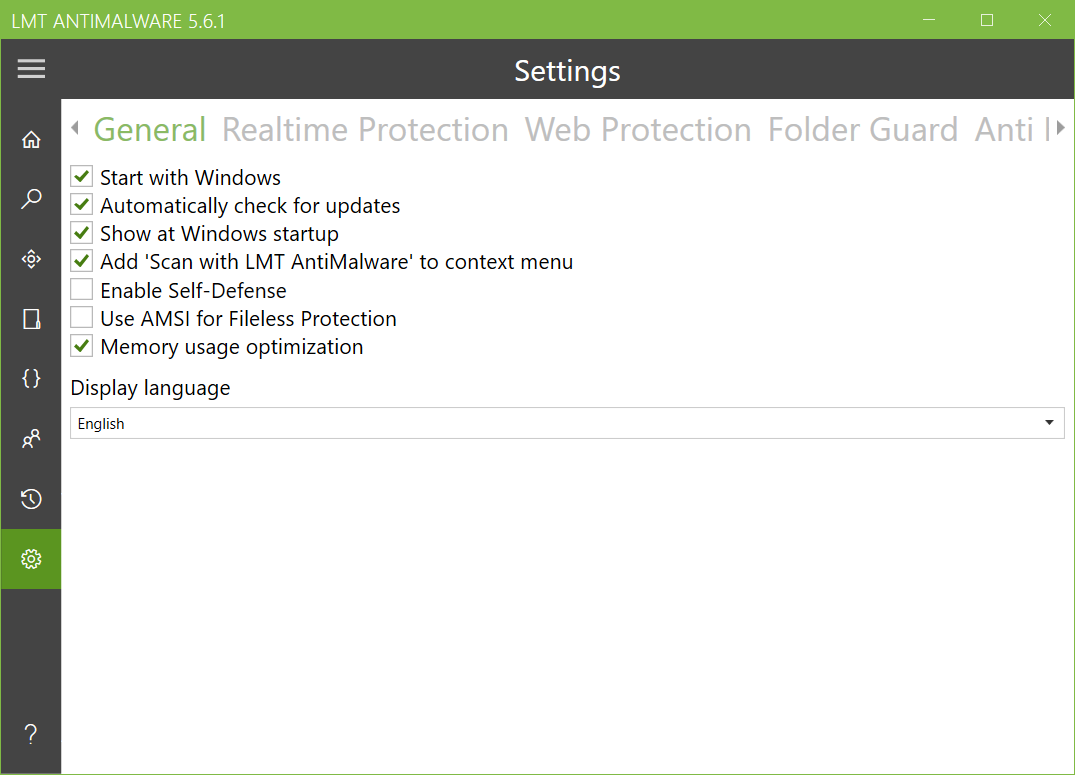Open the Folder Guard tab

click(x=862, y=130)
